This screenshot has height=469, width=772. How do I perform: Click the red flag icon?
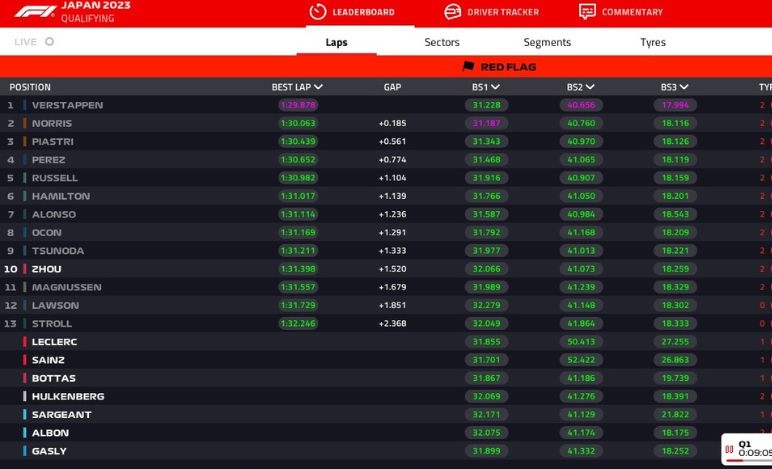point(468,67)
